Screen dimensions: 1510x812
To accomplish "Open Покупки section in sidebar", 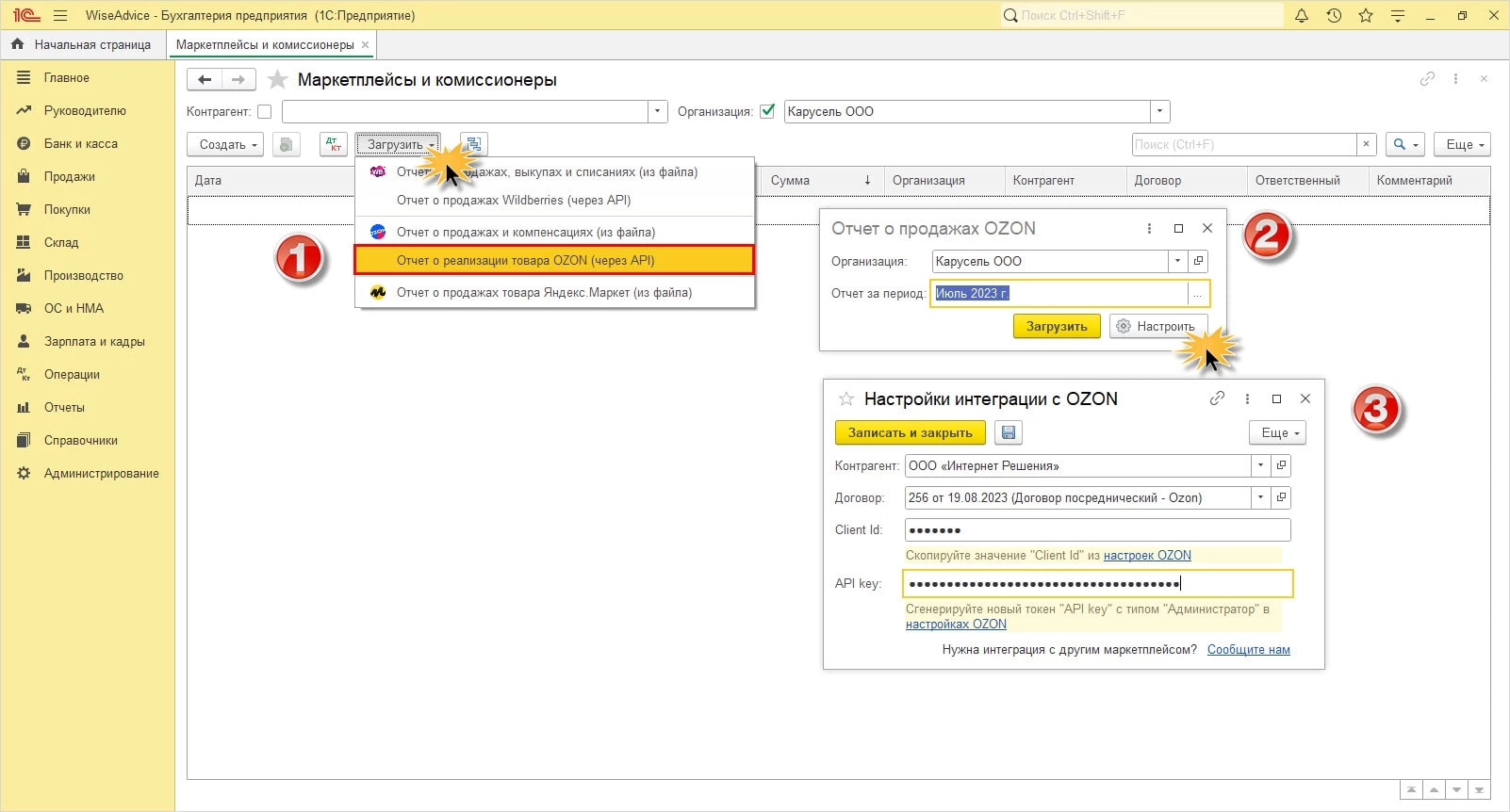I will tap(67, 209).
